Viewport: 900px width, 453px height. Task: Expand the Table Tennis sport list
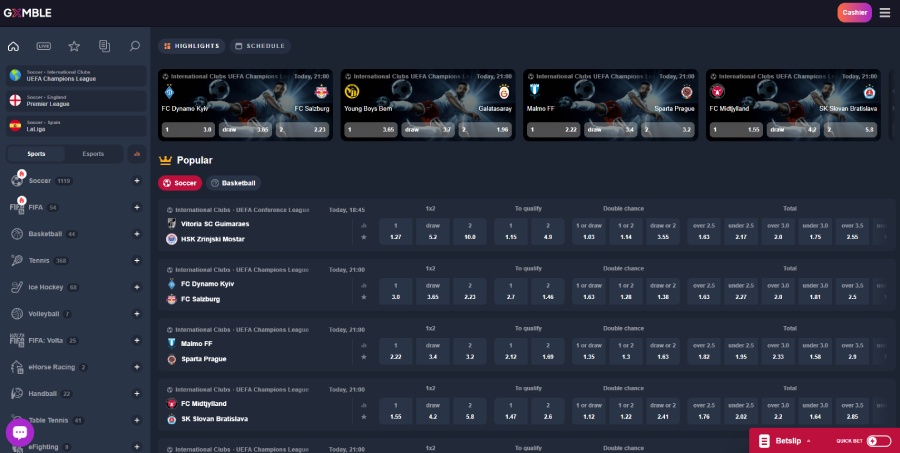[x=137, y=420]
